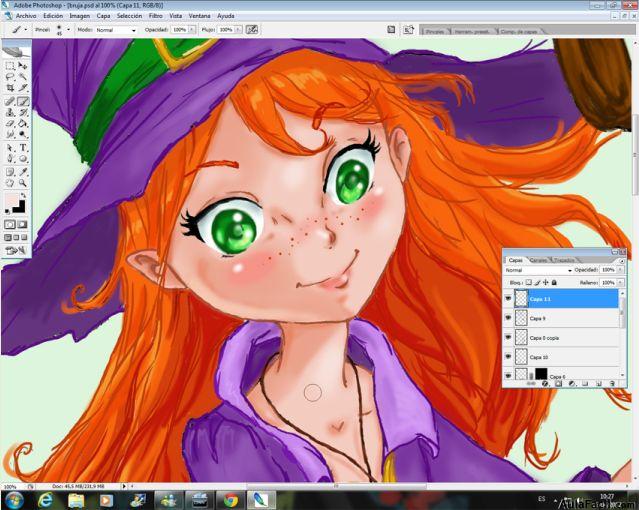Select the Smudge/Blur tool

click(10, 134)
